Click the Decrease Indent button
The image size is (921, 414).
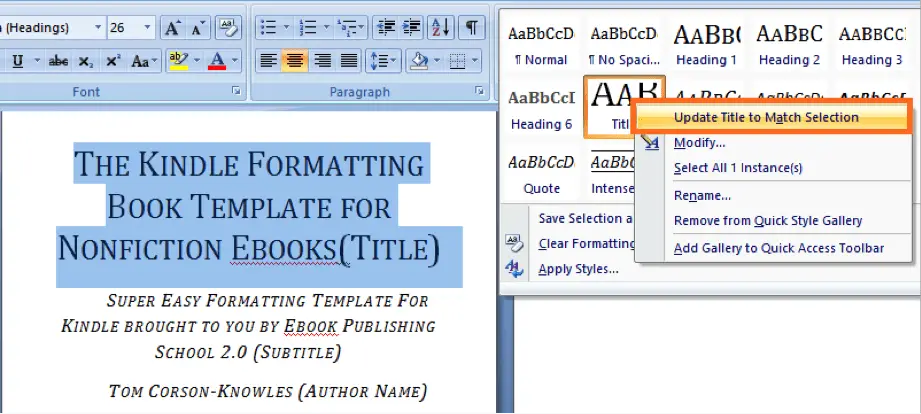(x=386, y=28)
